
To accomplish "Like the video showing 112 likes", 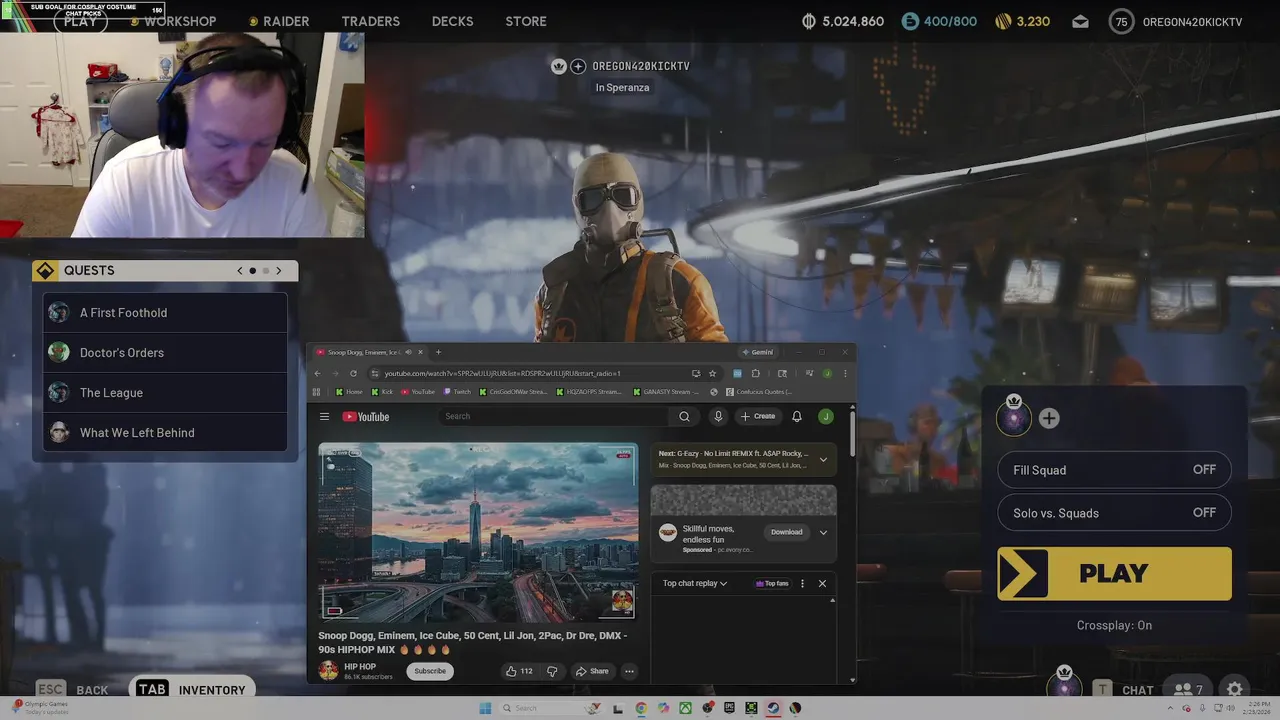I will tap(519, 671).
